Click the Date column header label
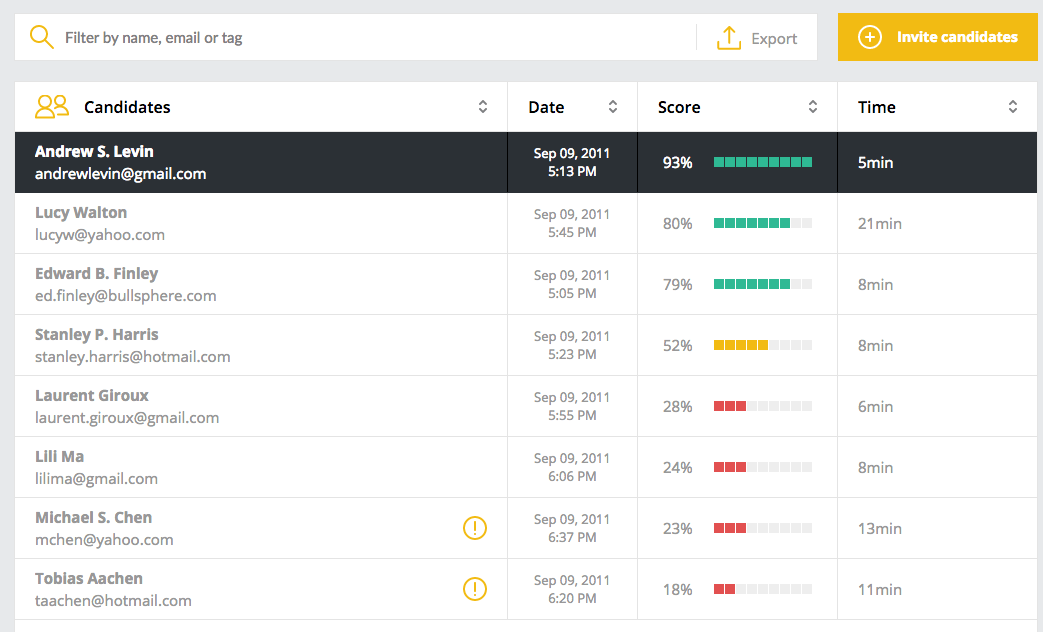This screenshot has height=632, width=1043. pos(546,107)
